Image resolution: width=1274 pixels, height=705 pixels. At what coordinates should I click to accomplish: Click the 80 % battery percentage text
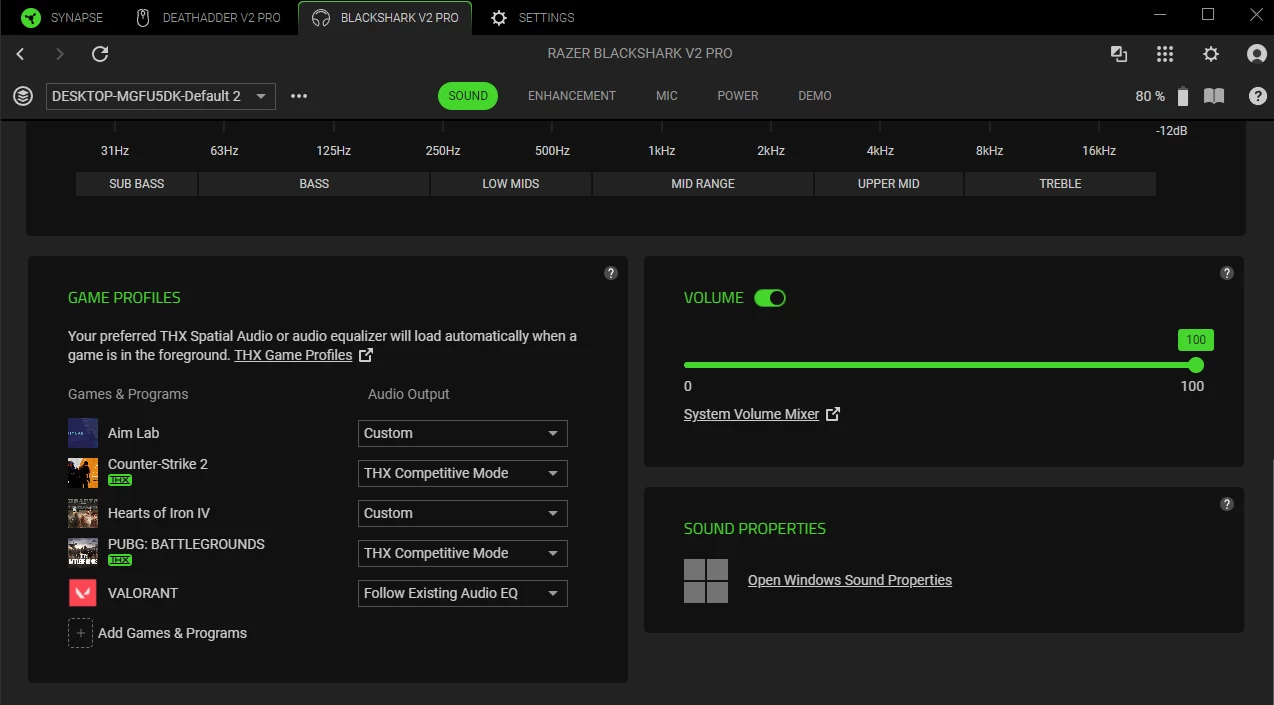pyautogui.click(x=1150, y=97)
